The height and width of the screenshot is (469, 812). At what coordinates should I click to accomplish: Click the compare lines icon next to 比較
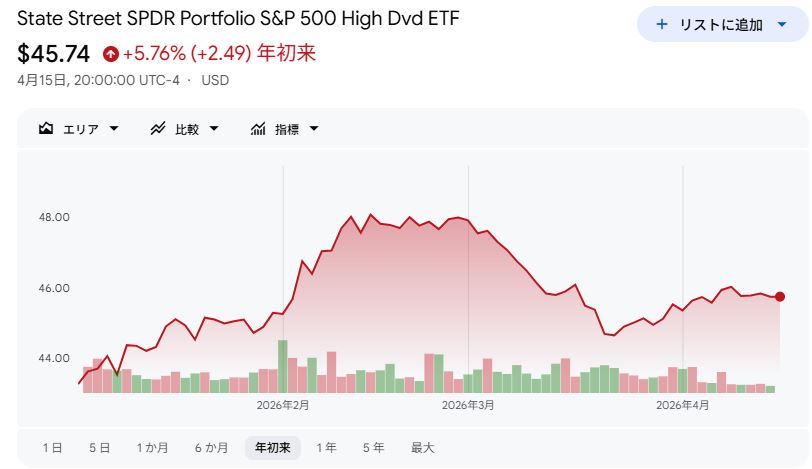pos(157,129)
